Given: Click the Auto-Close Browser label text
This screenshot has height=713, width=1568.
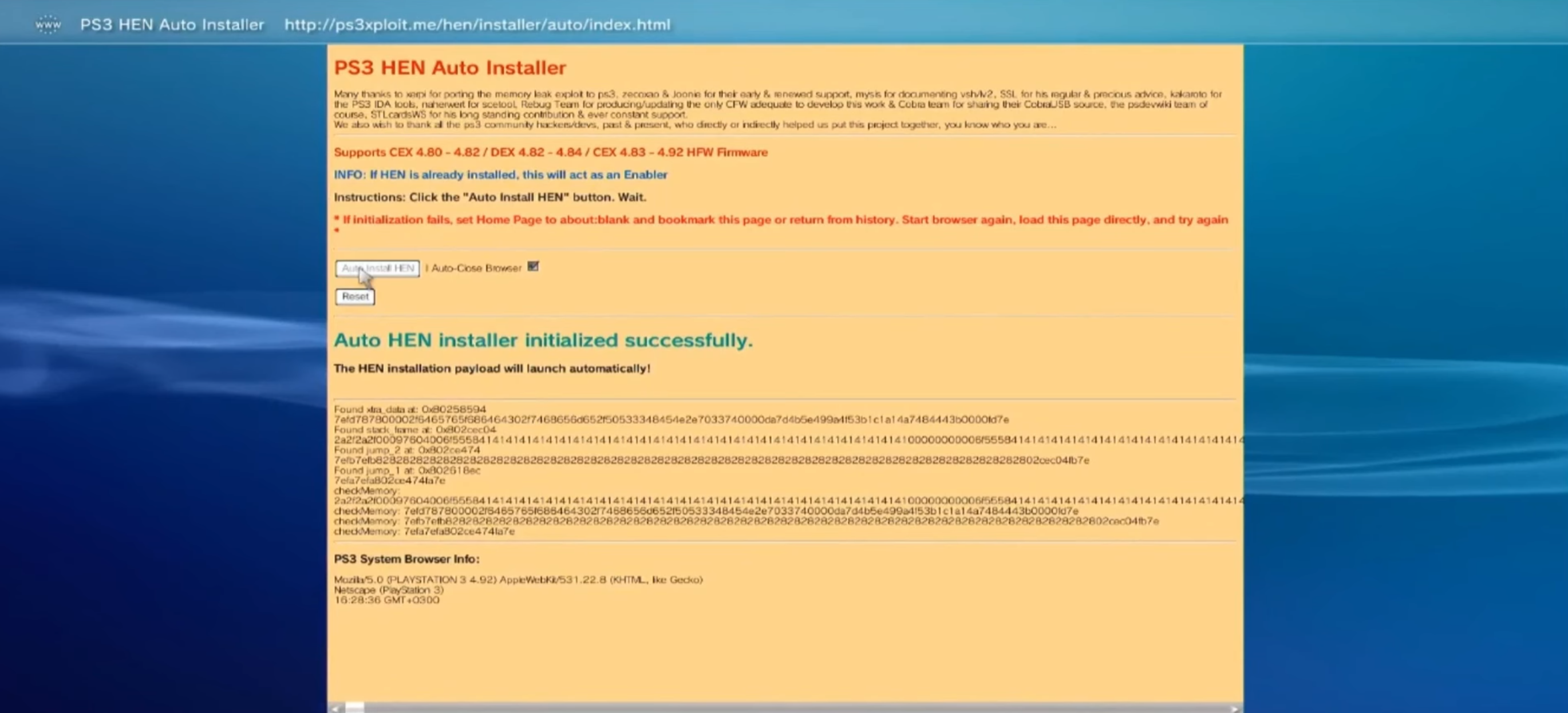Looking at the screenshot, I should click(x=476, y=268).
